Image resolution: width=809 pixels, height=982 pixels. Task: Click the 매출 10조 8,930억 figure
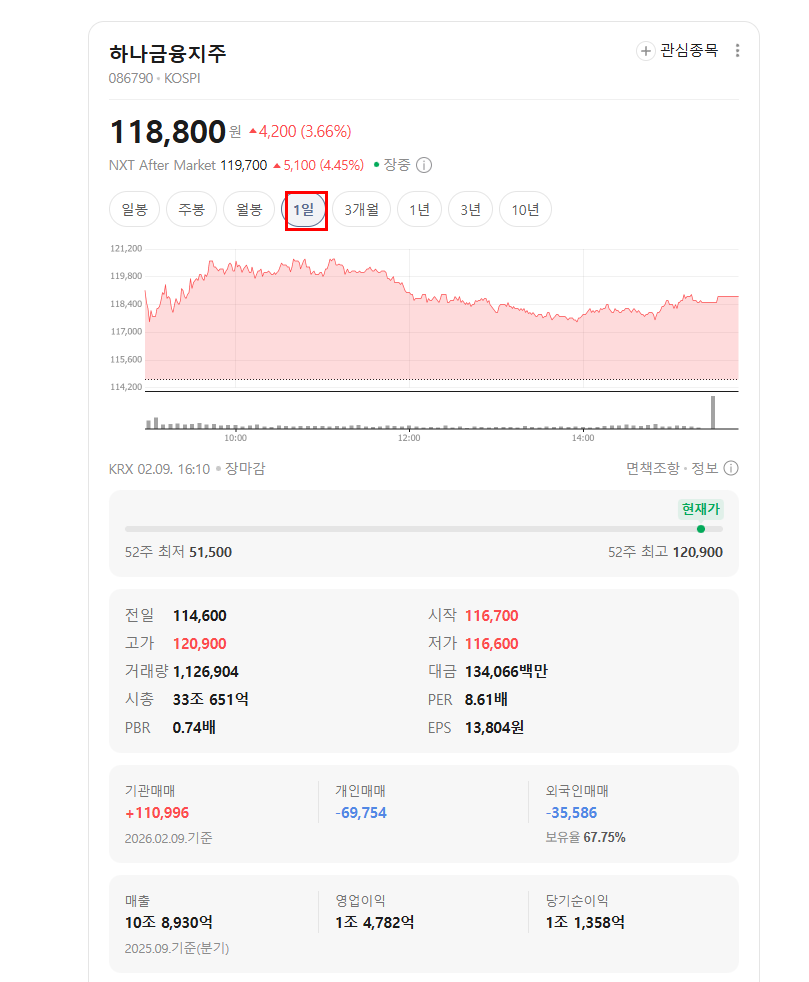click(169, 923)
